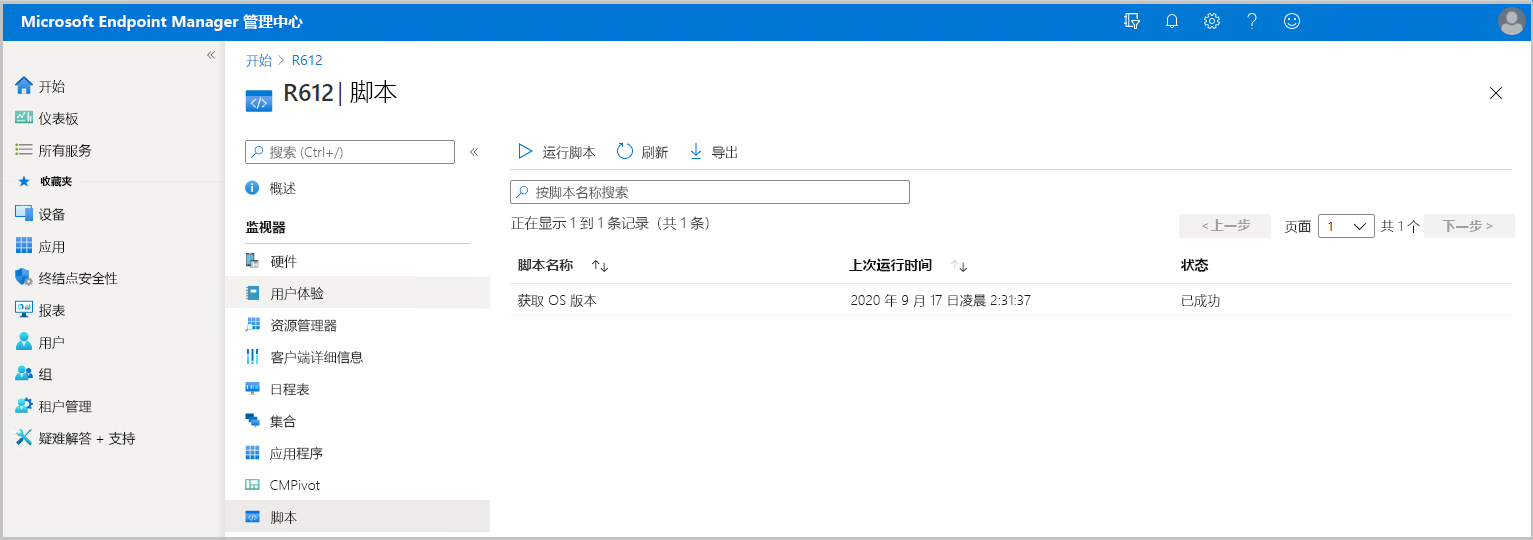
Task: Click the 导出 toolbar button
Action: 714,152
